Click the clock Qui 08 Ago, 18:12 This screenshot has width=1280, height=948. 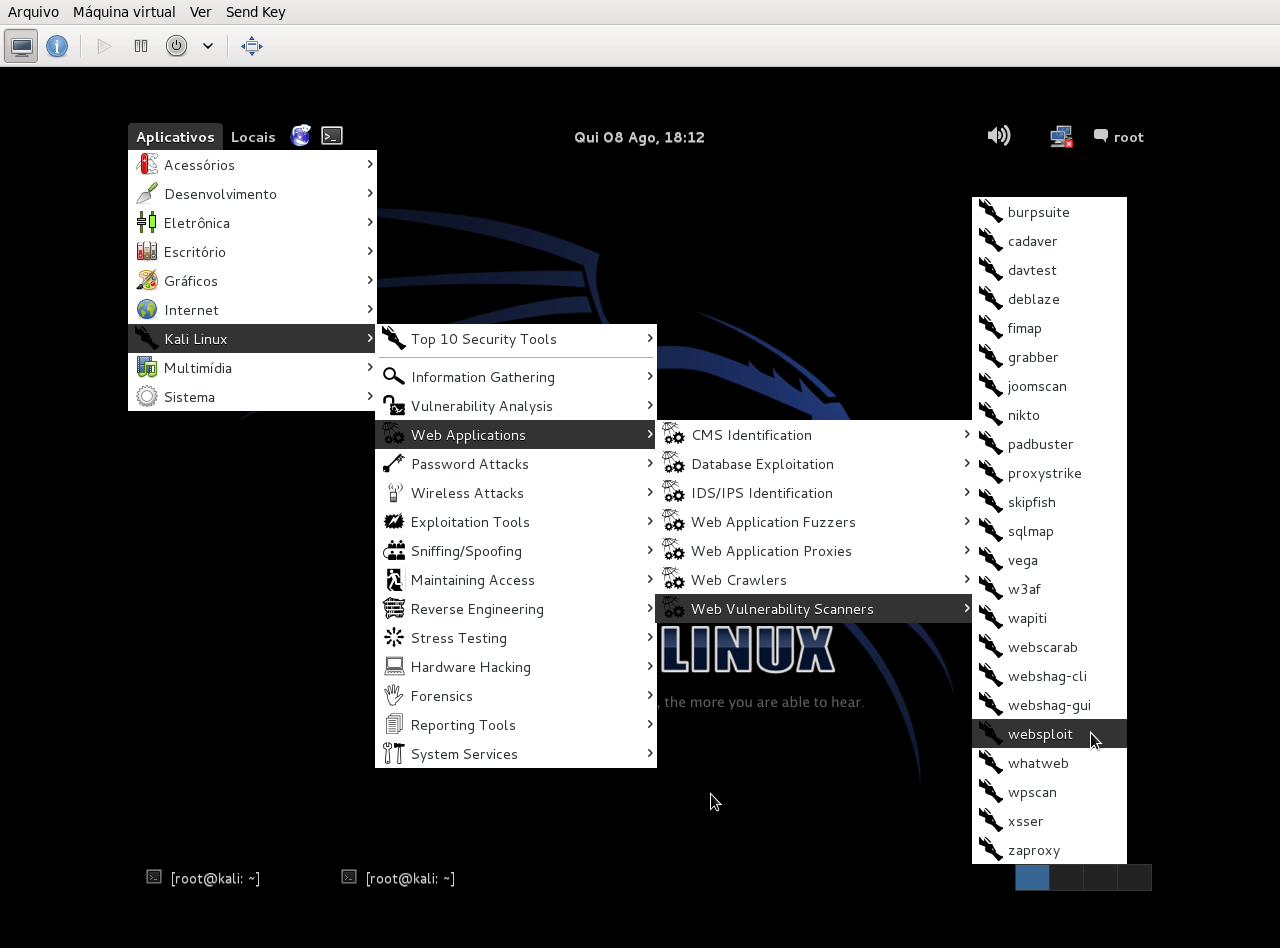coord(639,137)
